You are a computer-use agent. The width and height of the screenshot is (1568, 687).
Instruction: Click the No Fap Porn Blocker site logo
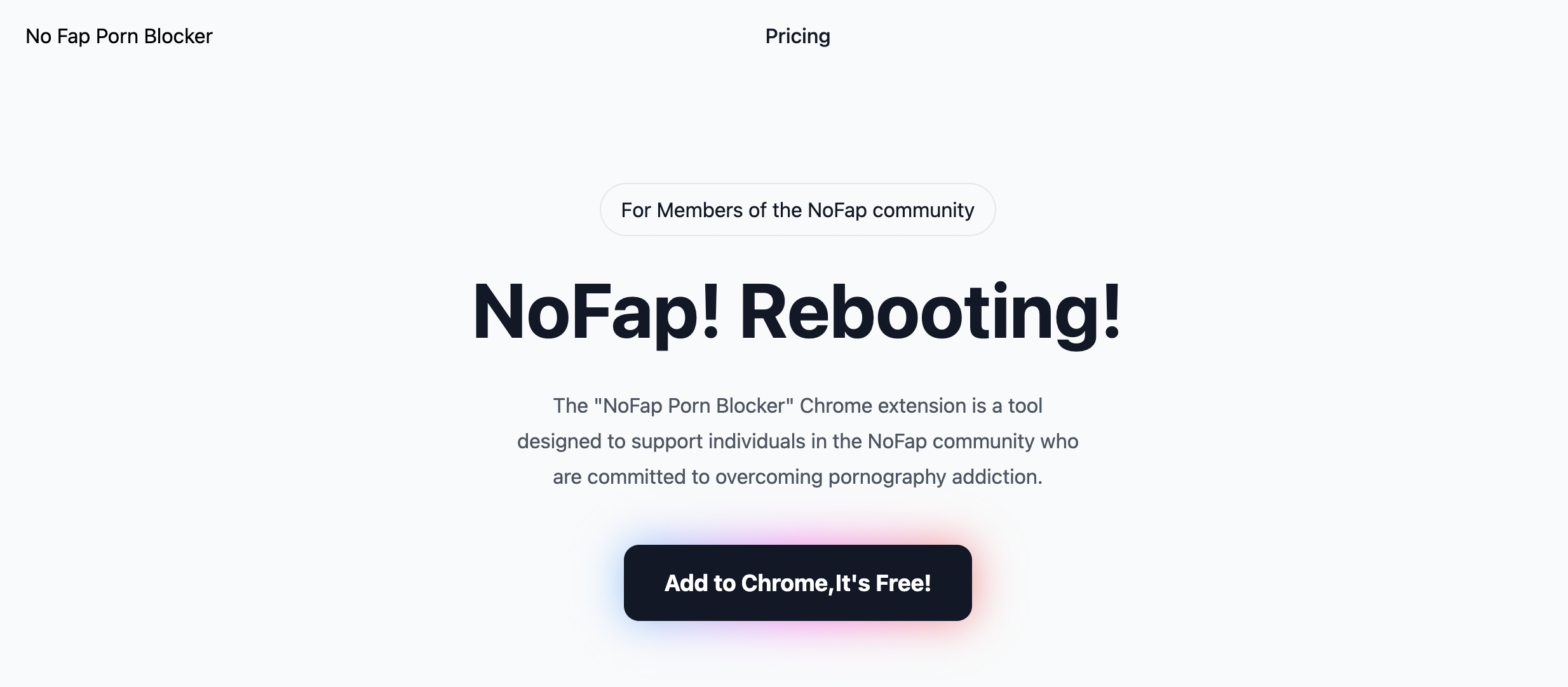(119, 36)
